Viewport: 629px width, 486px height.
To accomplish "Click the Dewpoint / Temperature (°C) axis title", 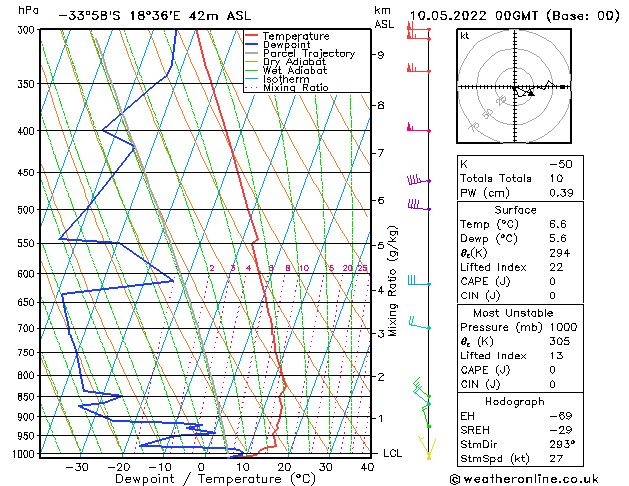I will pyautogui.click(x=215, y=479).
